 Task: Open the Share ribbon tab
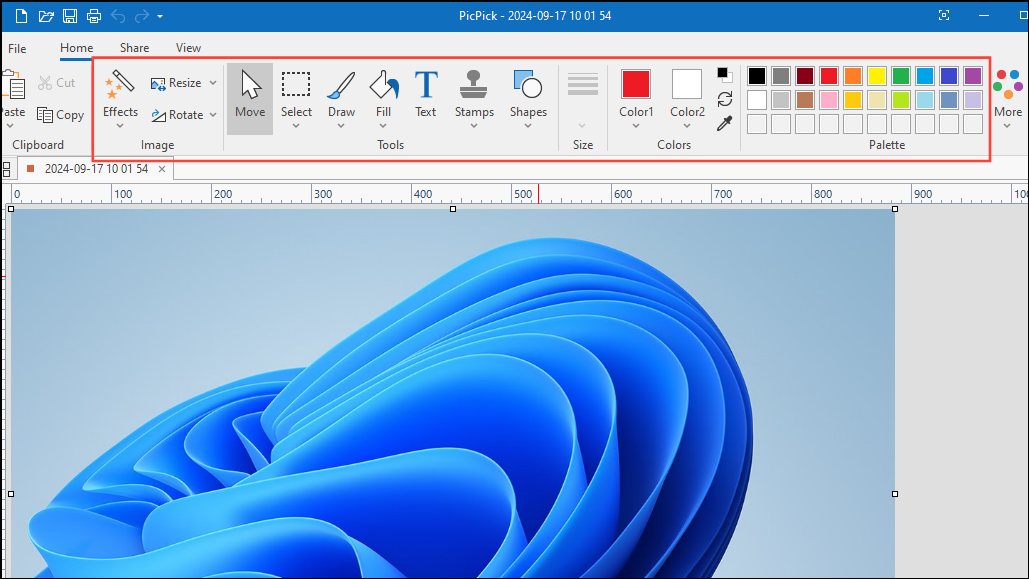point(134,47)
